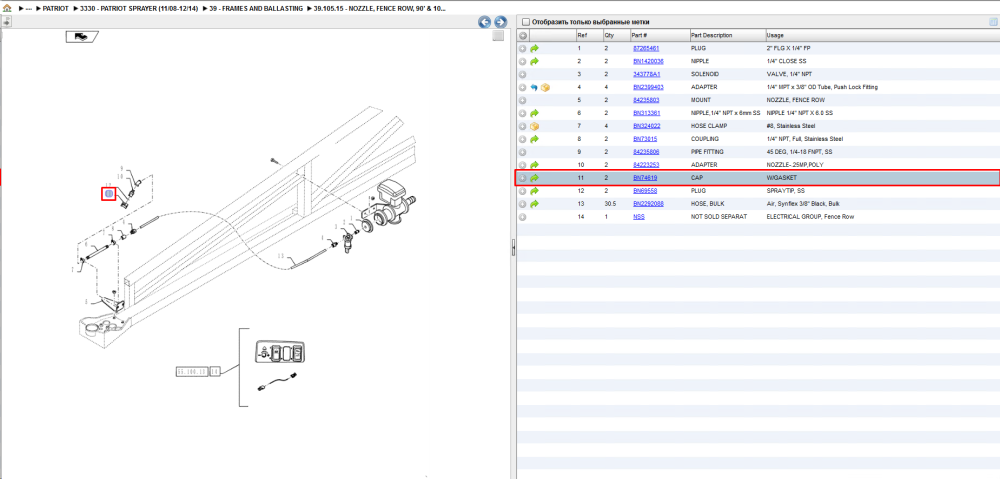Click the small square button at the diagram's top right

pos(499,36)
